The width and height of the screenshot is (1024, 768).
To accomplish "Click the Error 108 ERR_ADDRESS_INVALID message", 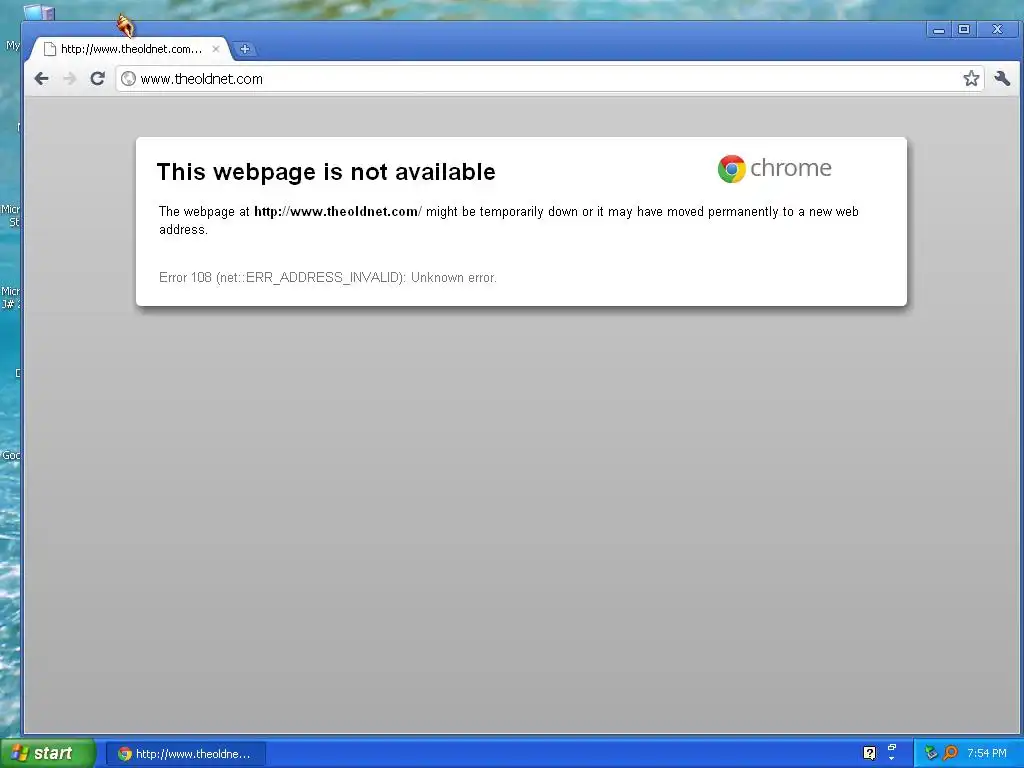I will [x=328, y=278].
